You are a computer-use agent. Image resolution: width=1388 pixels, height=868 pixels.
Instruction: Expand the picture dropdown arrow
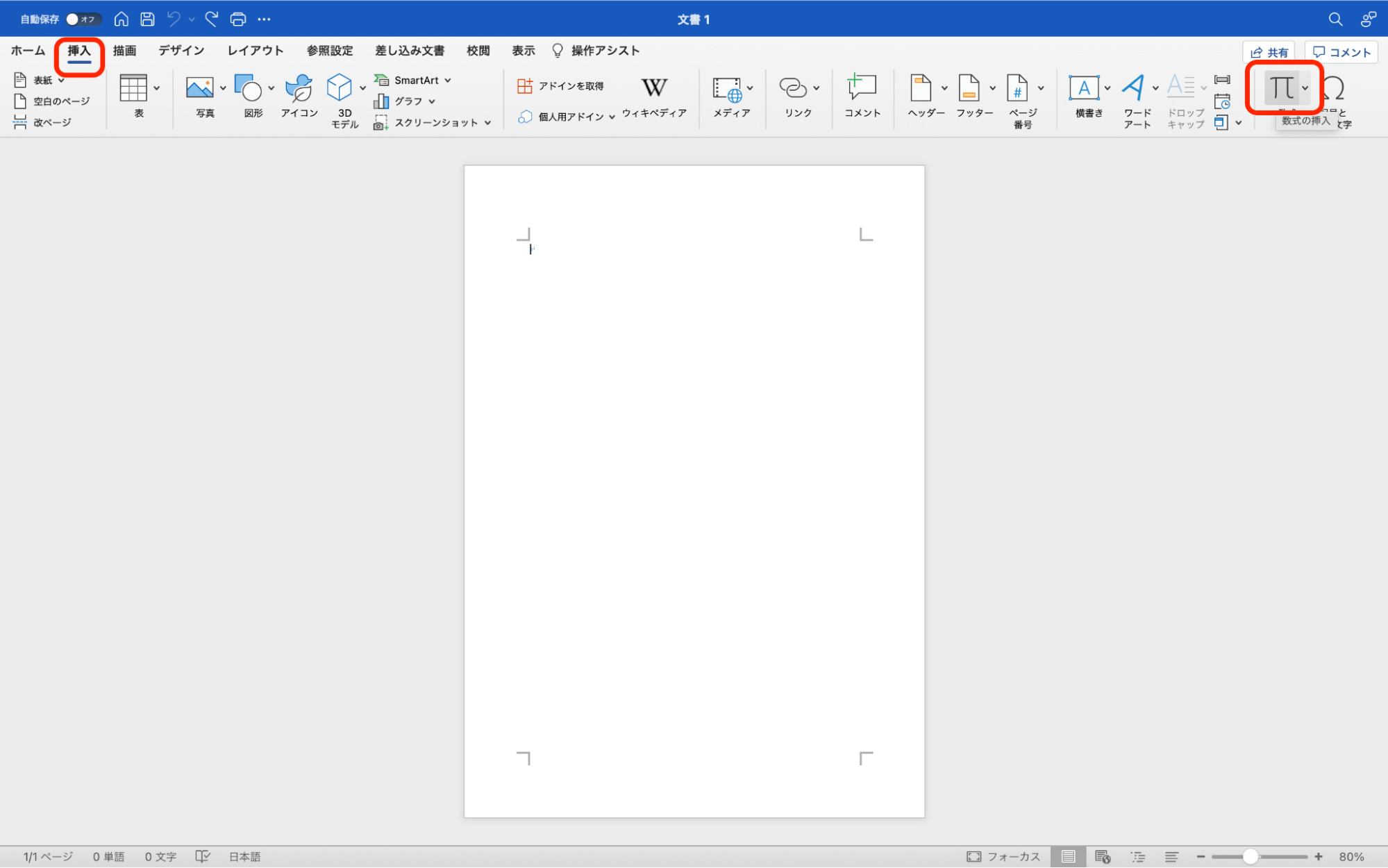click(223, 88)
